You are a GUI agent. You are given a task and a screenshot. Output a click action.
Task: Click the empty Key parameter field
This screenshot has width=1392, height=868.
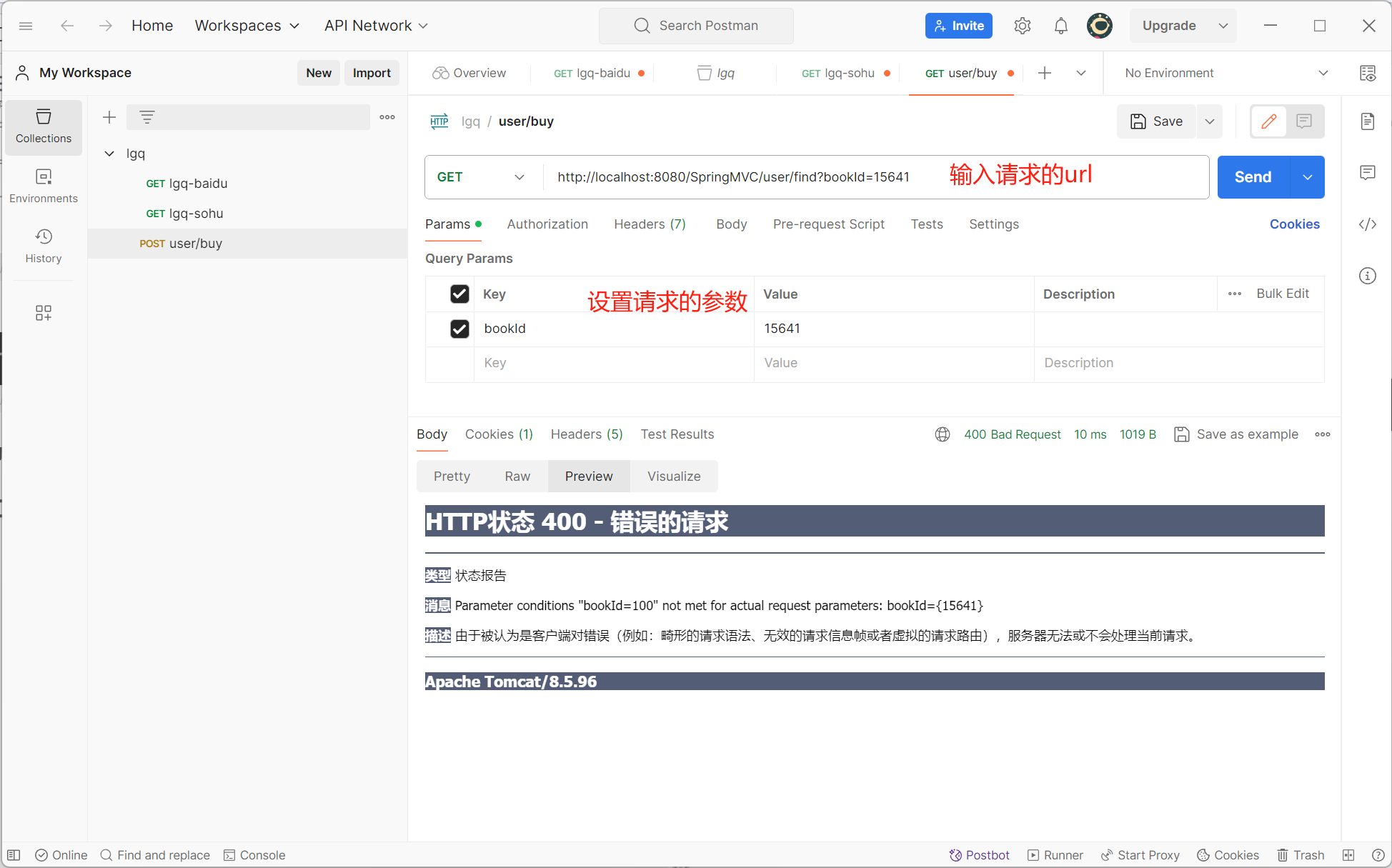(x=615, y=363)
